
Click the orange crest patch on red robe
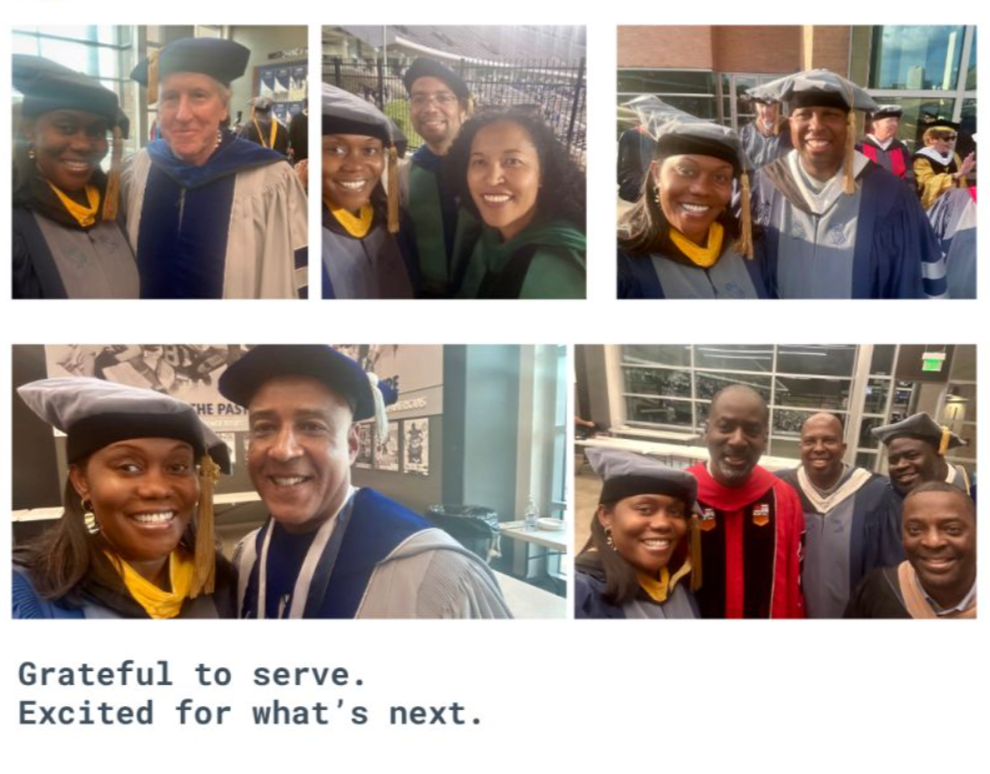click(763, 515)
